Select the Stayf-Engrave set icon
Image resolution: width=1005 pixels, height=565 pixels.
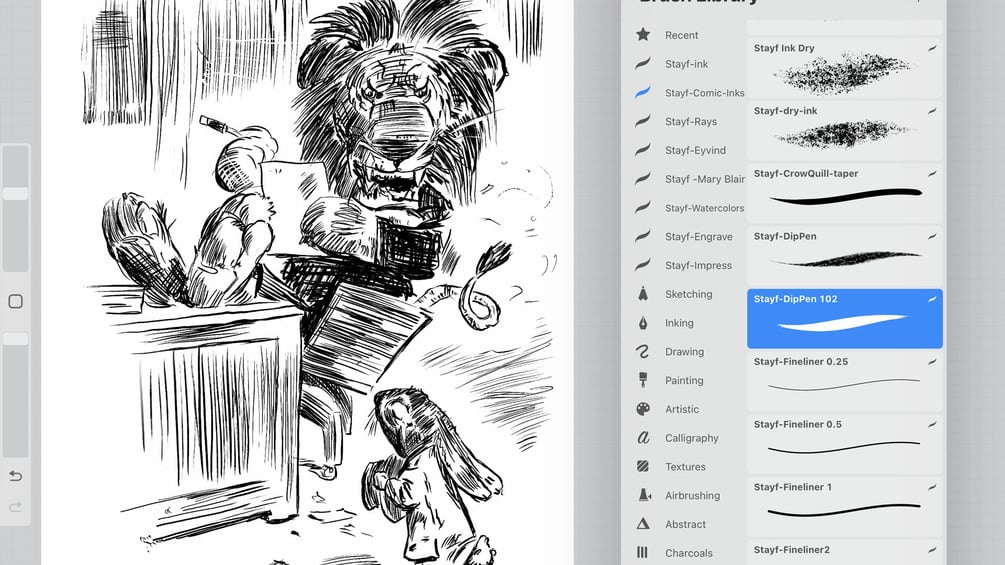click(643, 236)
